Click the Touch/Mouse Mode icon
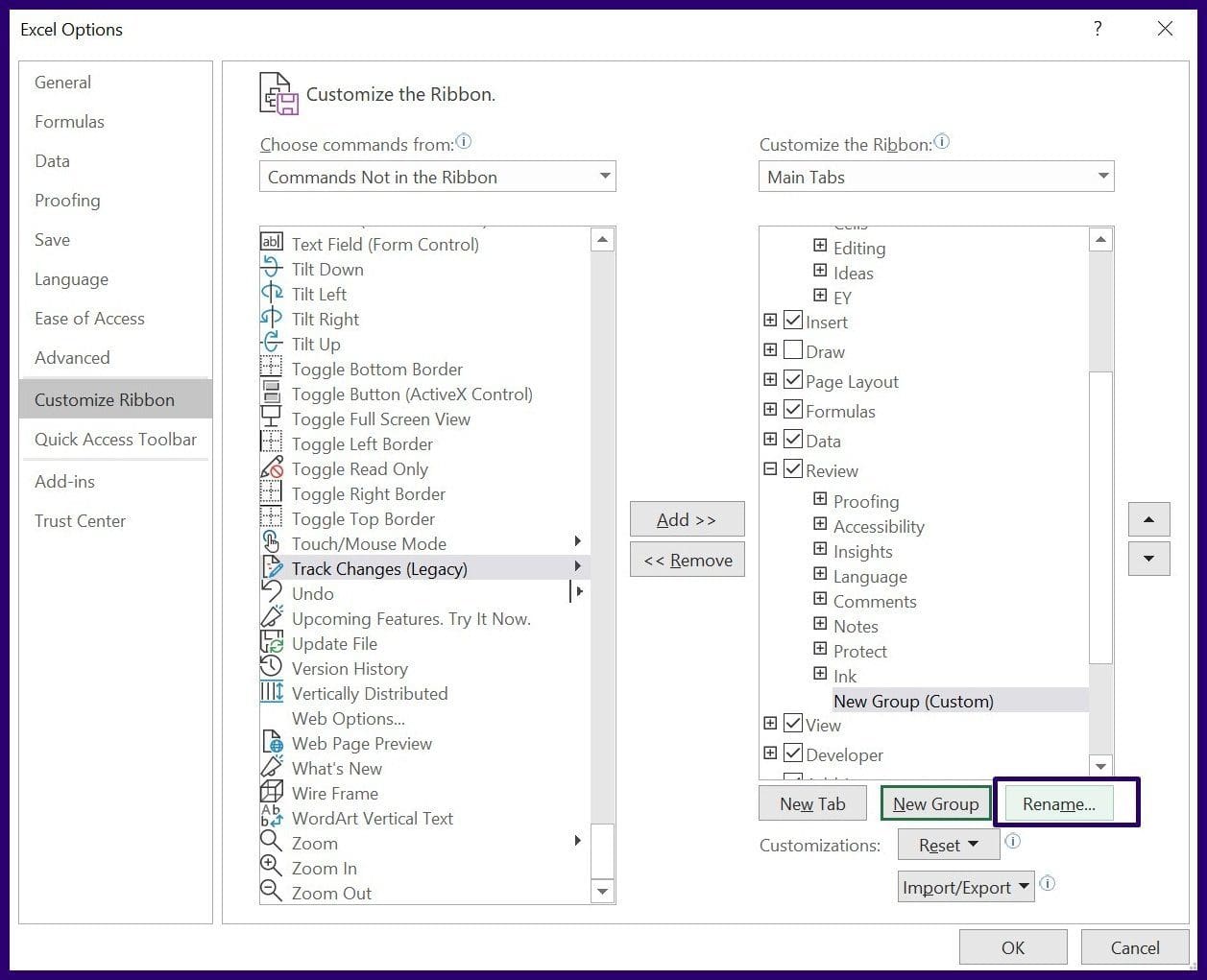The width and height of the screenshot is (1207, 980). click(x=272, y=542)
